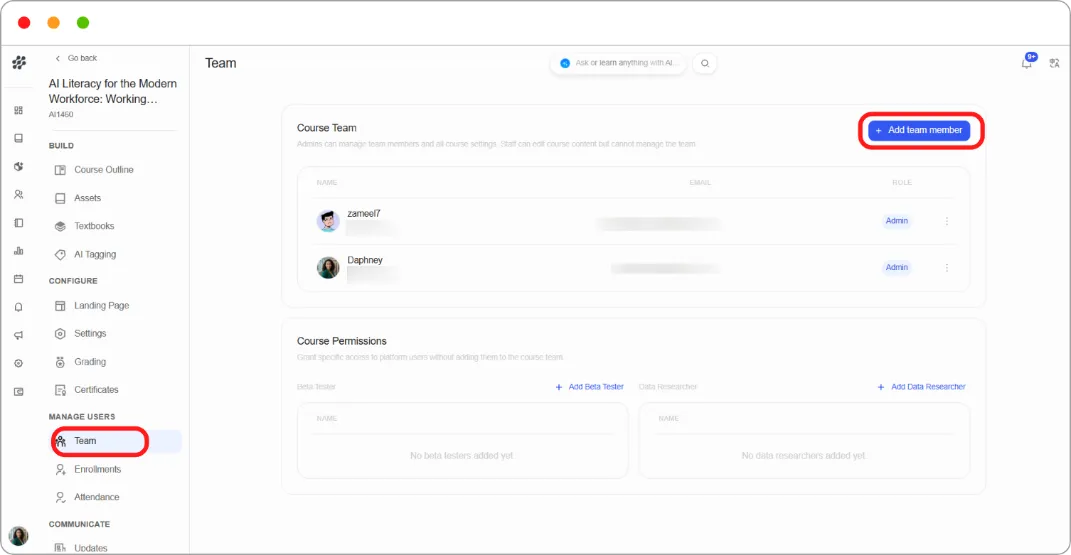Select Team under Manage Users
Screen dimensions: 1071x555
coord(116,441)
